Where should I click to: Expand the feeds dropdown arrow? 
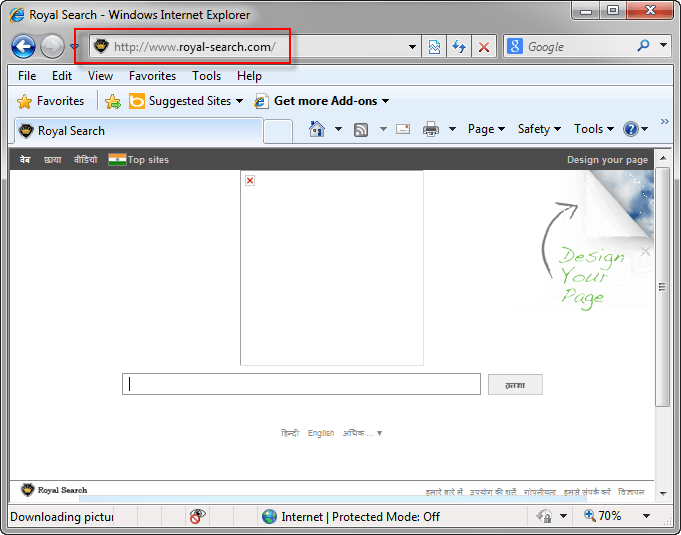point(383,129)
